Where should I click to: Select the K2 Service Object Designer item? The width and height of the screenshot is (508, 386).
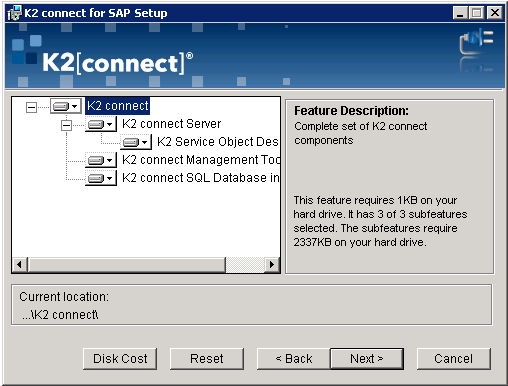tap(218, 142)
